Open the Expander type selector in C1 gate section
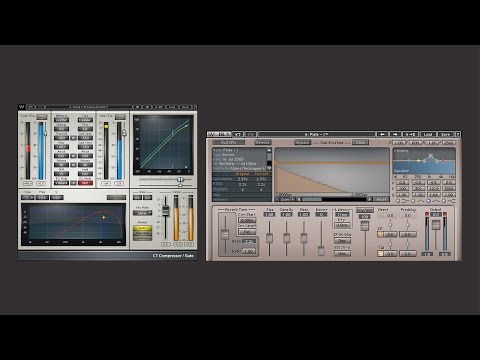 pos(85,120)
